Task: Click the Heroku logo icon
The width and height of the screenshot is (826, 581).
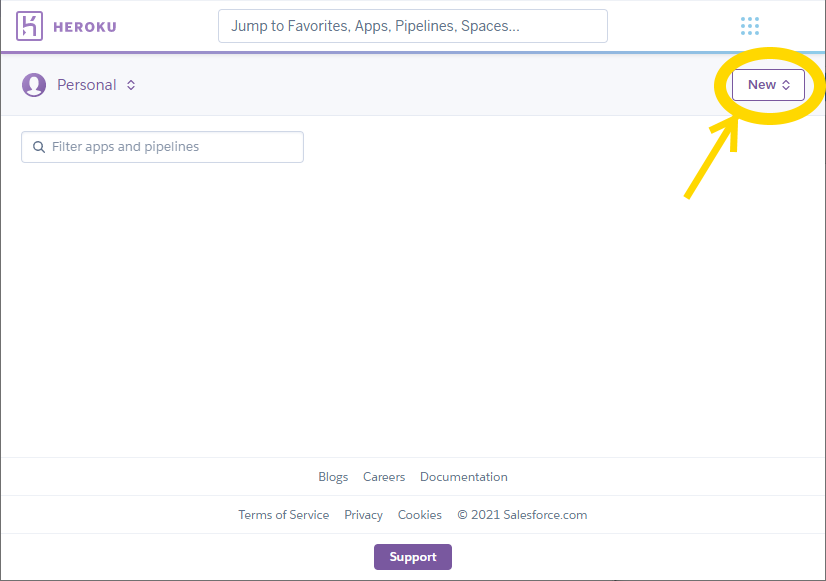Action: click(x=31, y=26)
